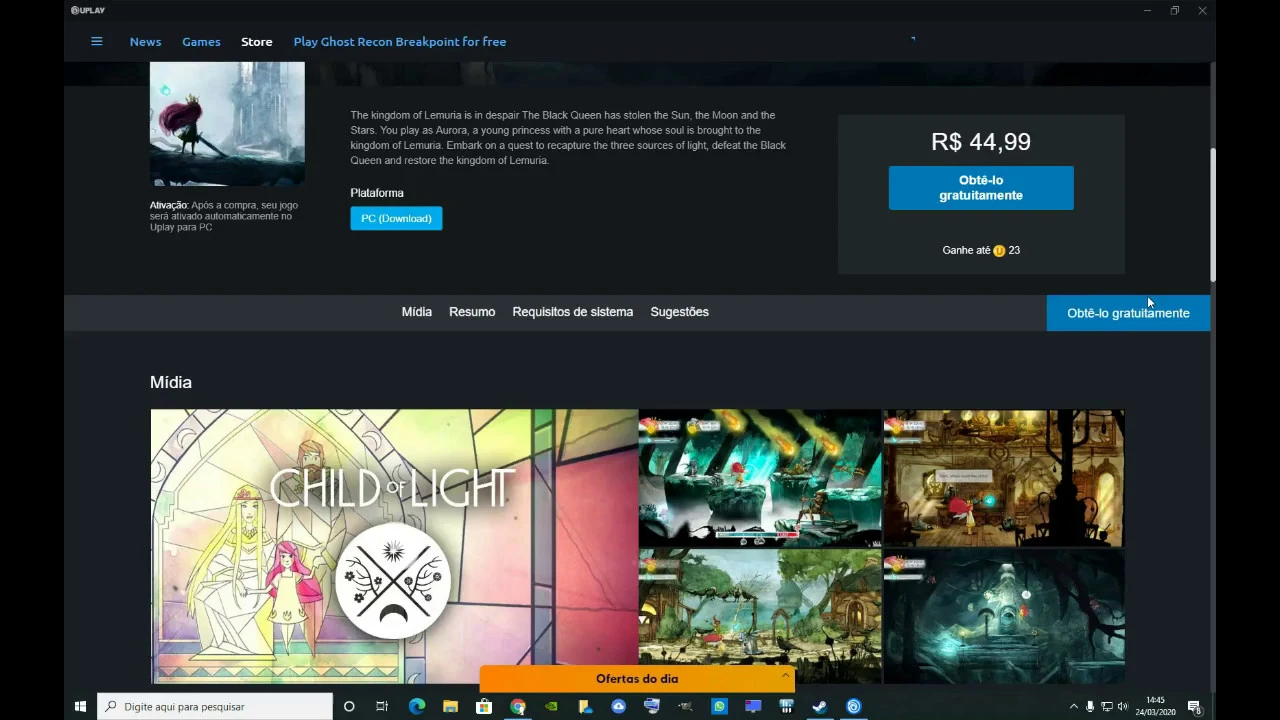The image size is (1280, 720).
Task: Open Cortana from the taskbar
Action: 349,706
